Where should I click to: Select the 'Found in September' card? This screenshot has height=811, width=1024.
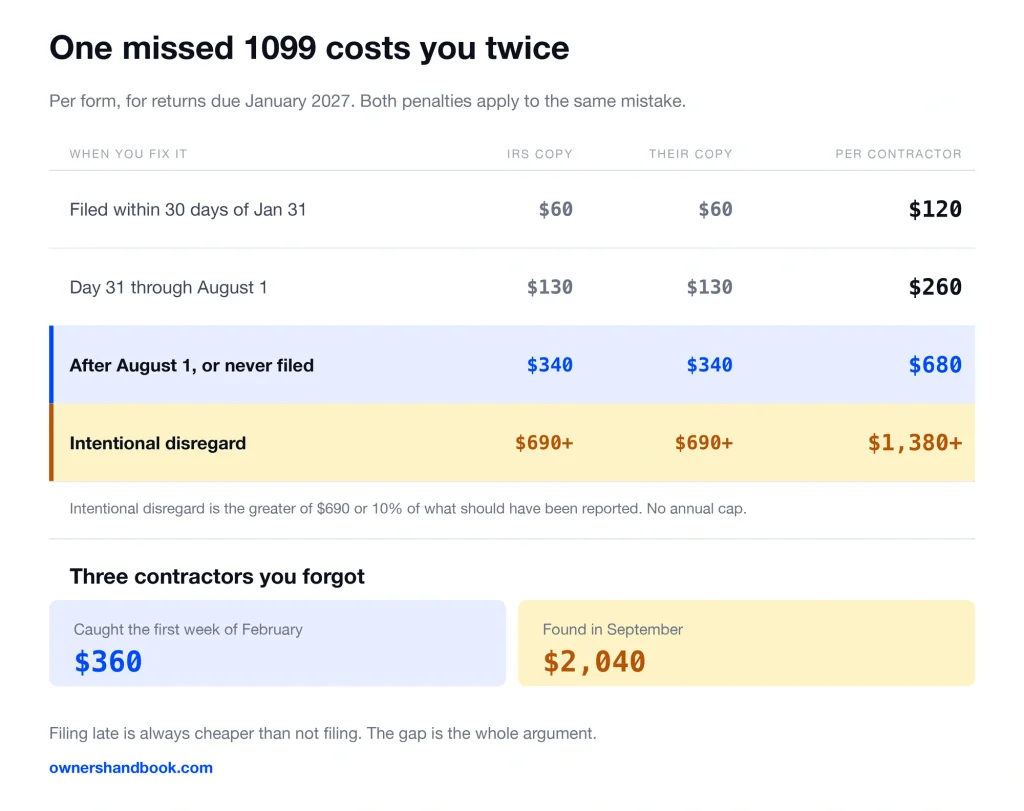coord(746,643)
